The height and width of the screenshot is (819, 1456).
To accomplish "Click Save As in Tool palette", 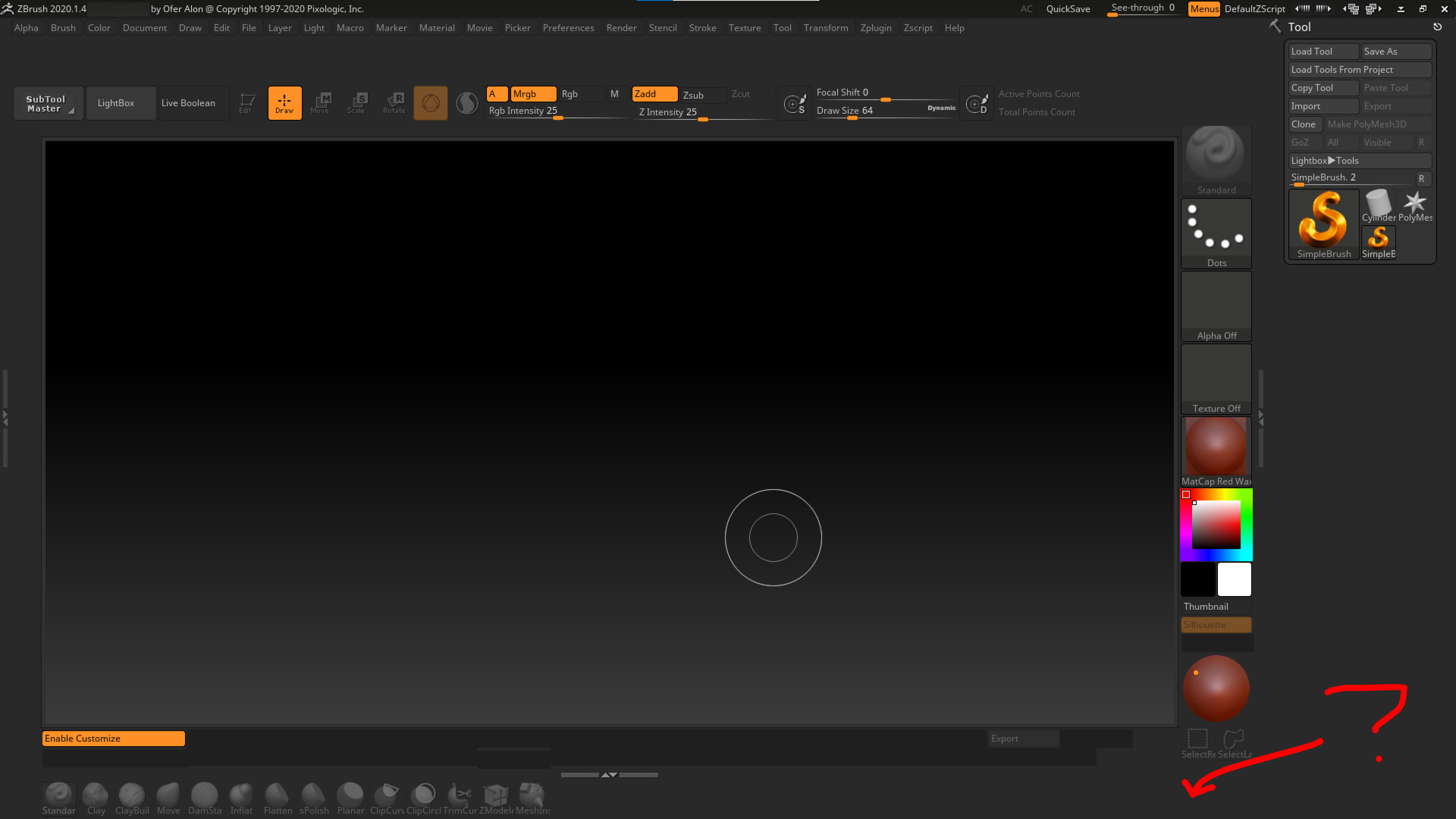I will [1396, 52].
